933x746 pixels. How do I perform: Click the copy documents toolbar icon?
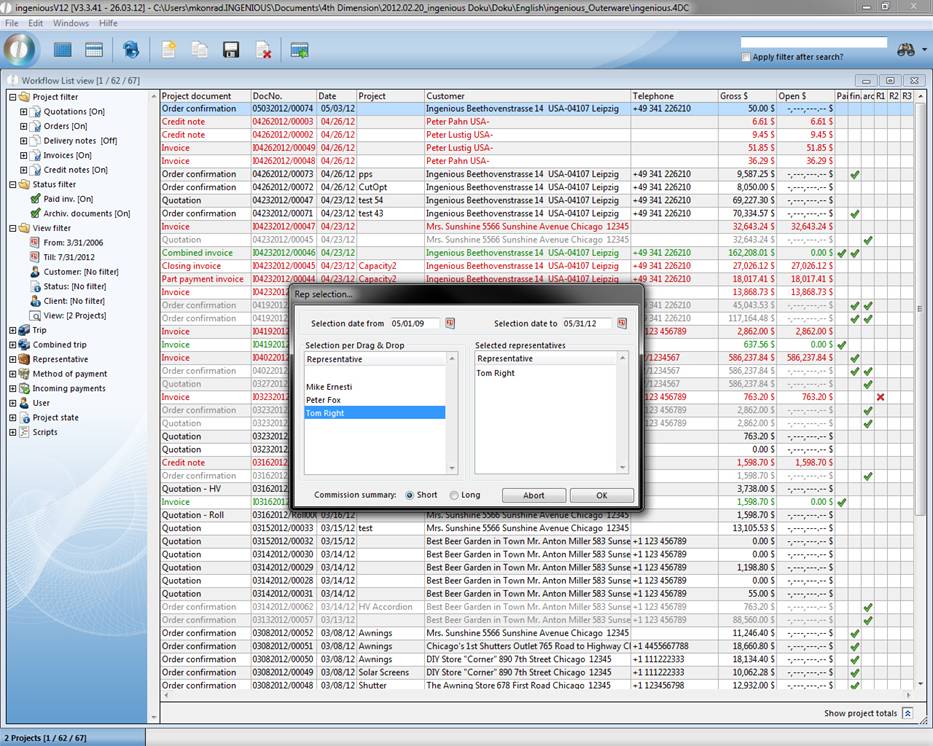click(x=200, y=50)
